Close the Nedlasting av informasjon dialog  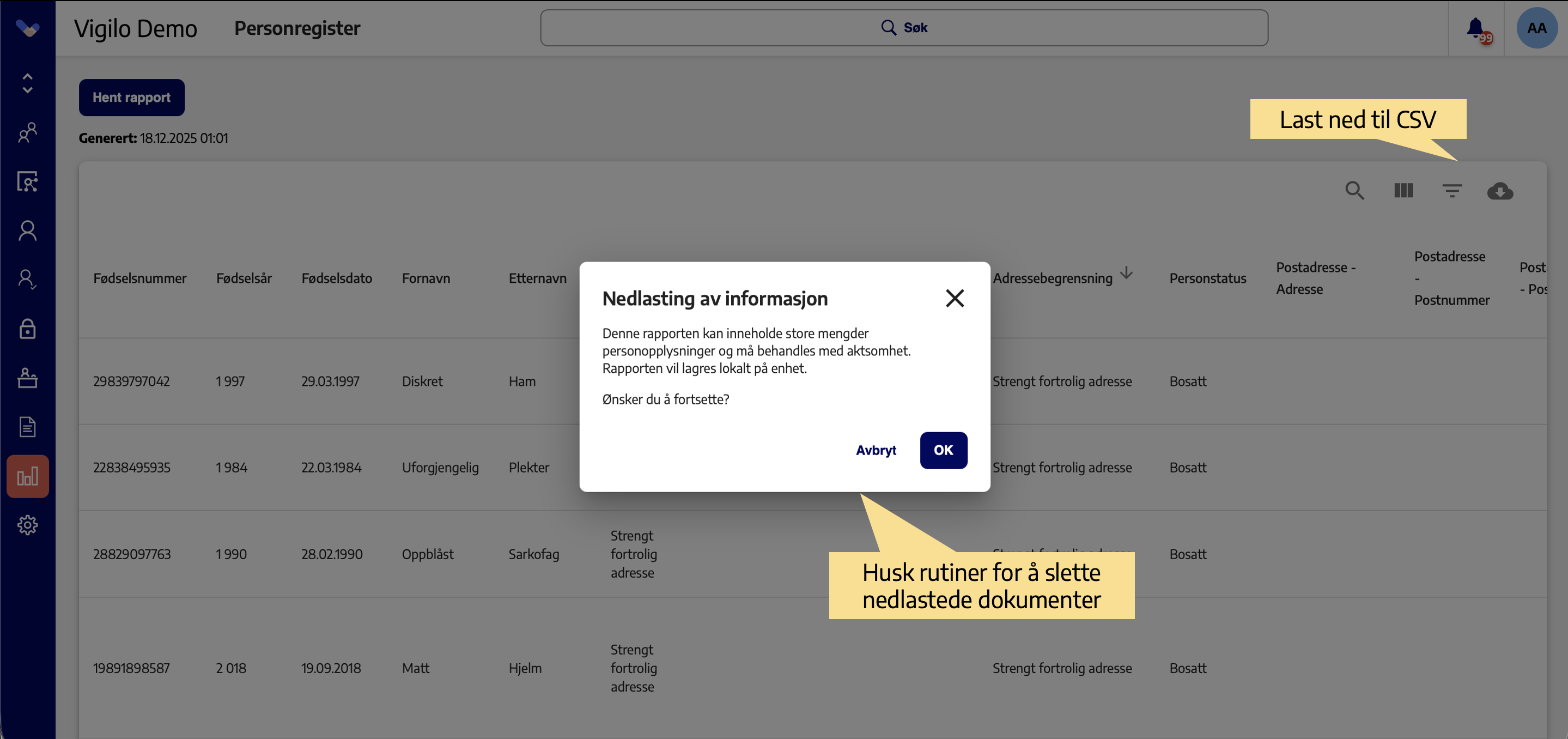tap(955, 298)
